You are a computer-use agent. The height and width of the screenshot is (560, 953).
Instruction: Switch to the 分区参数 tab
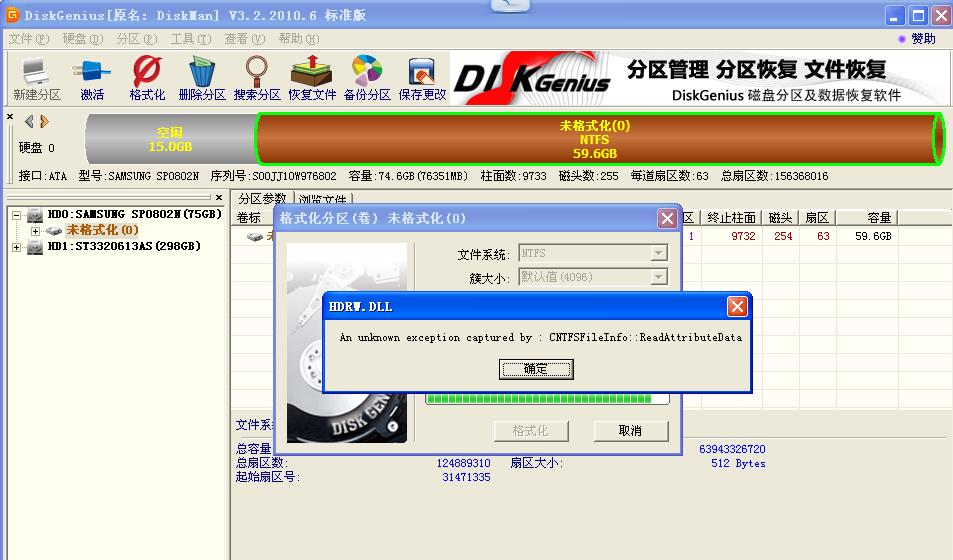pos(262,198)
